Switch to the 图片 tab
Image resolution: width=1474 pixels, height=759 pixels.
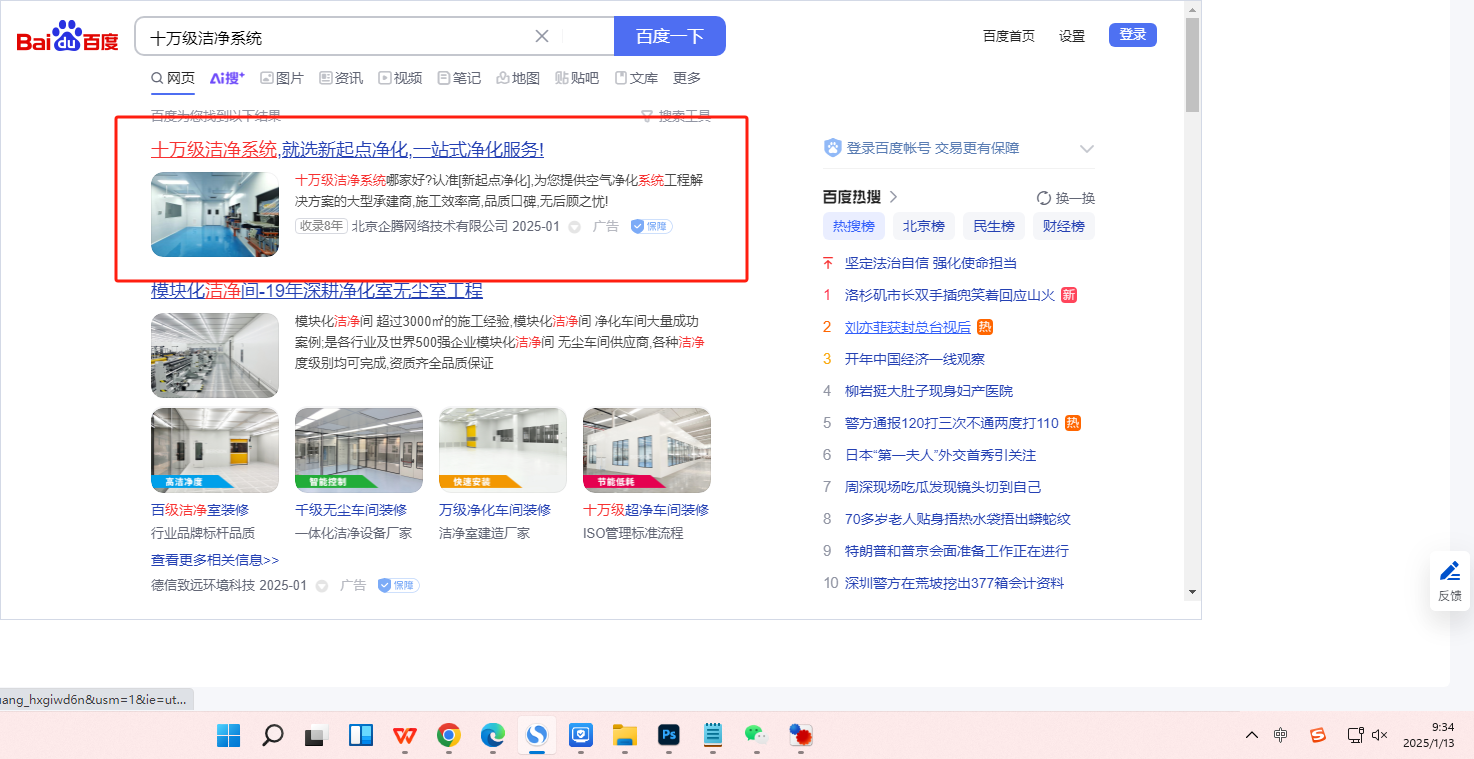[x=282, y=78]
